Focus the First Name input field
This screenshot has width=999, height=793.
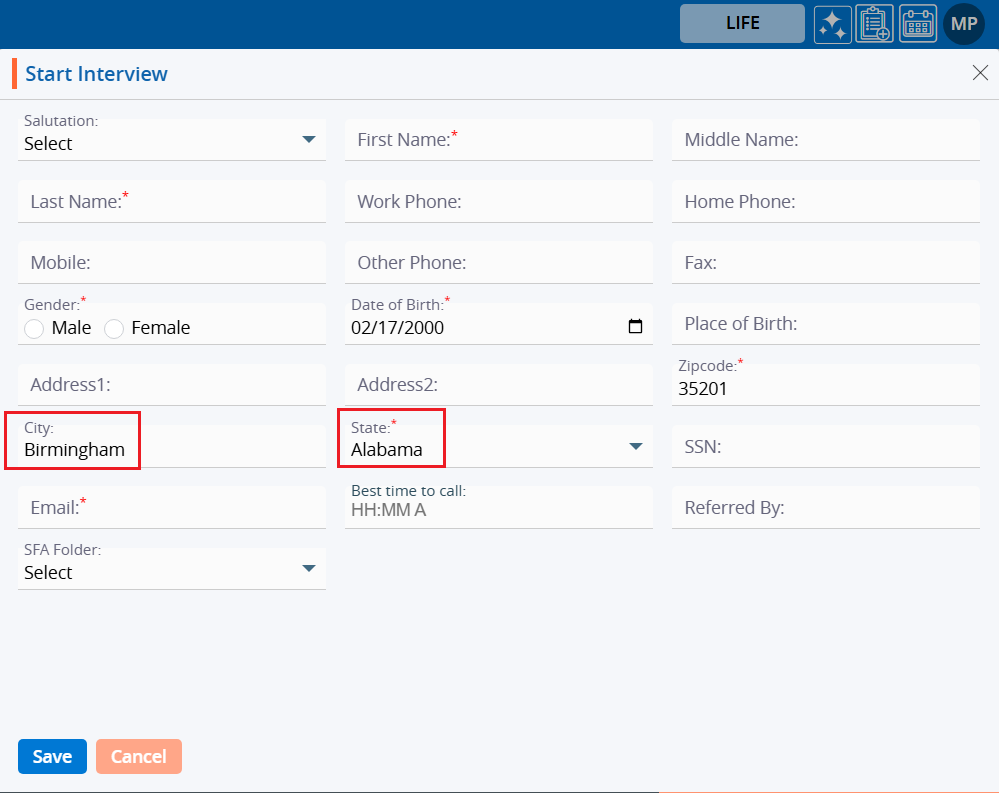(498, 140)
